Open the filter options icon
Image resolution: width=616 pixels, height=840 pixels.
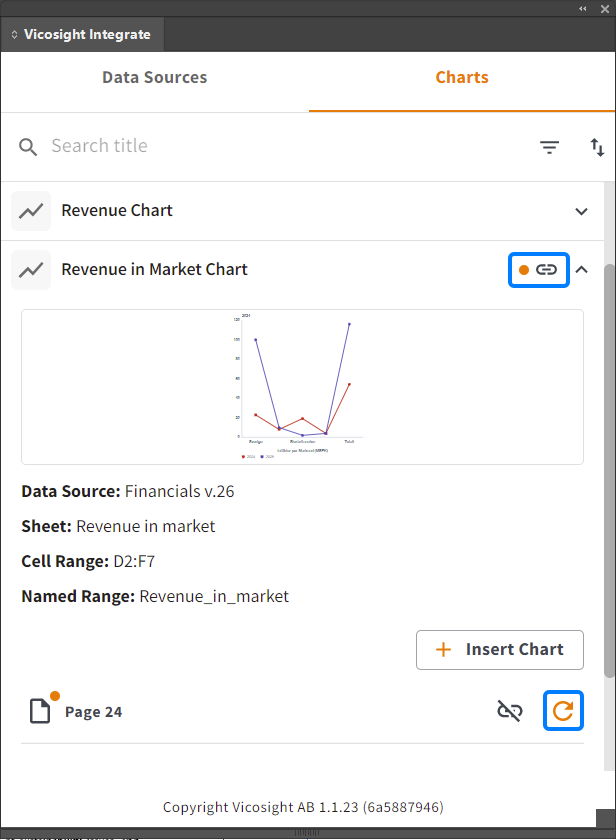pyautogui.click(x=549, y=147)
